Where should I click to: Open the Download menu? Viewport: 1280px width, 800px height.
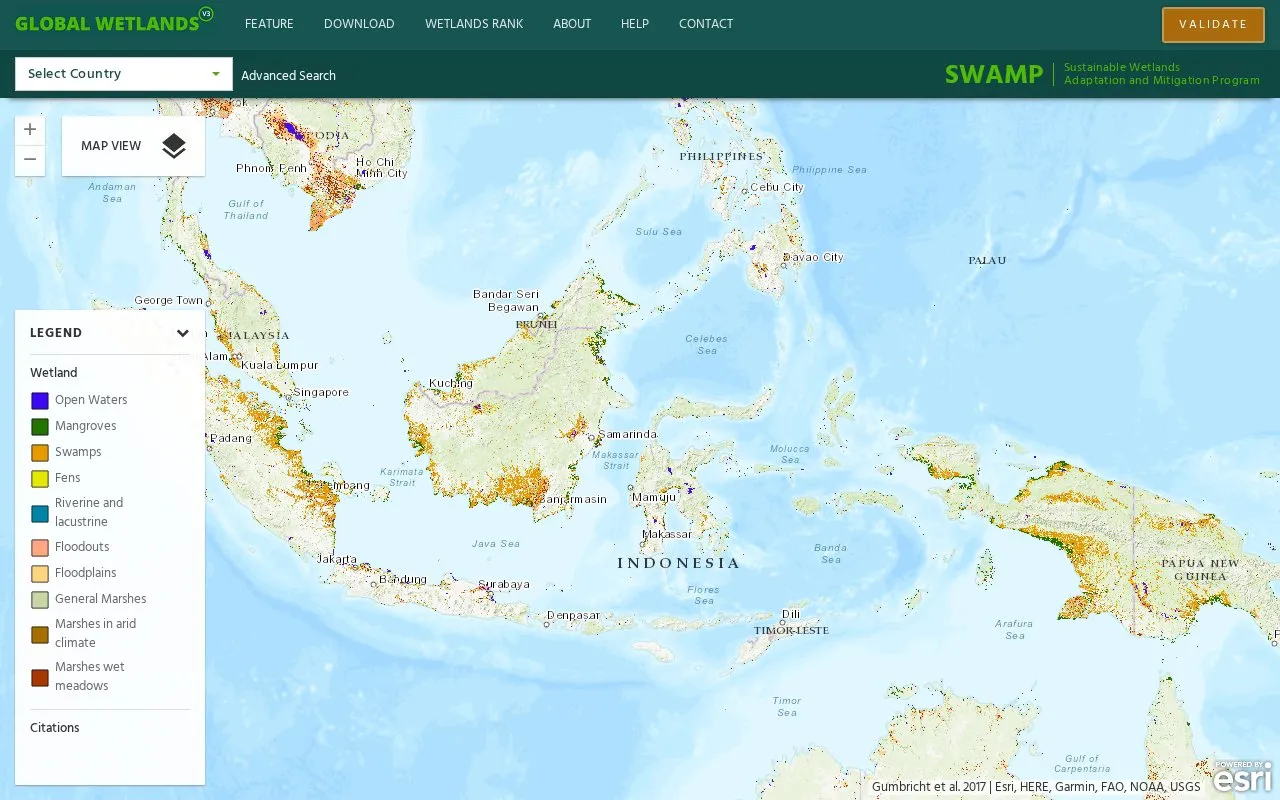tap(359, 24)
